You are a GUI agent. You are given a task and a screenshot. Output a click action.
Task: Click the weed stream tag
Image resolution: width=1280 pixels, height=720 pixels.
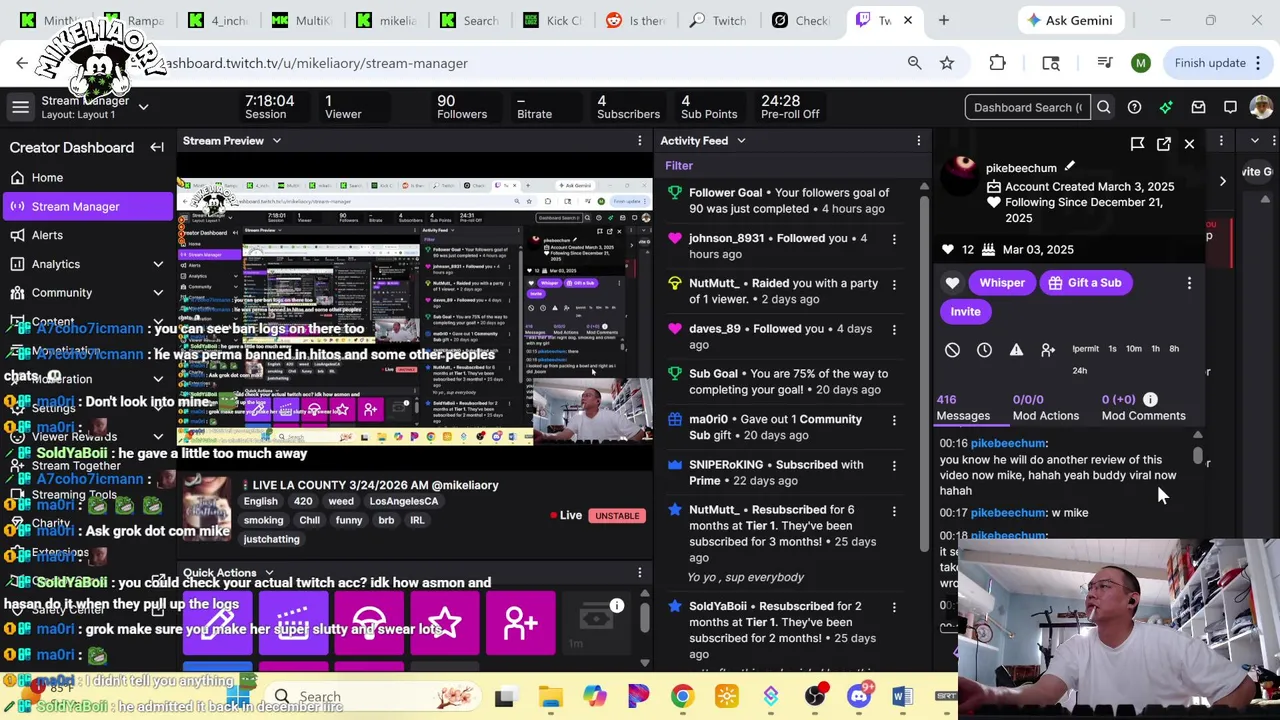[341, 501]
